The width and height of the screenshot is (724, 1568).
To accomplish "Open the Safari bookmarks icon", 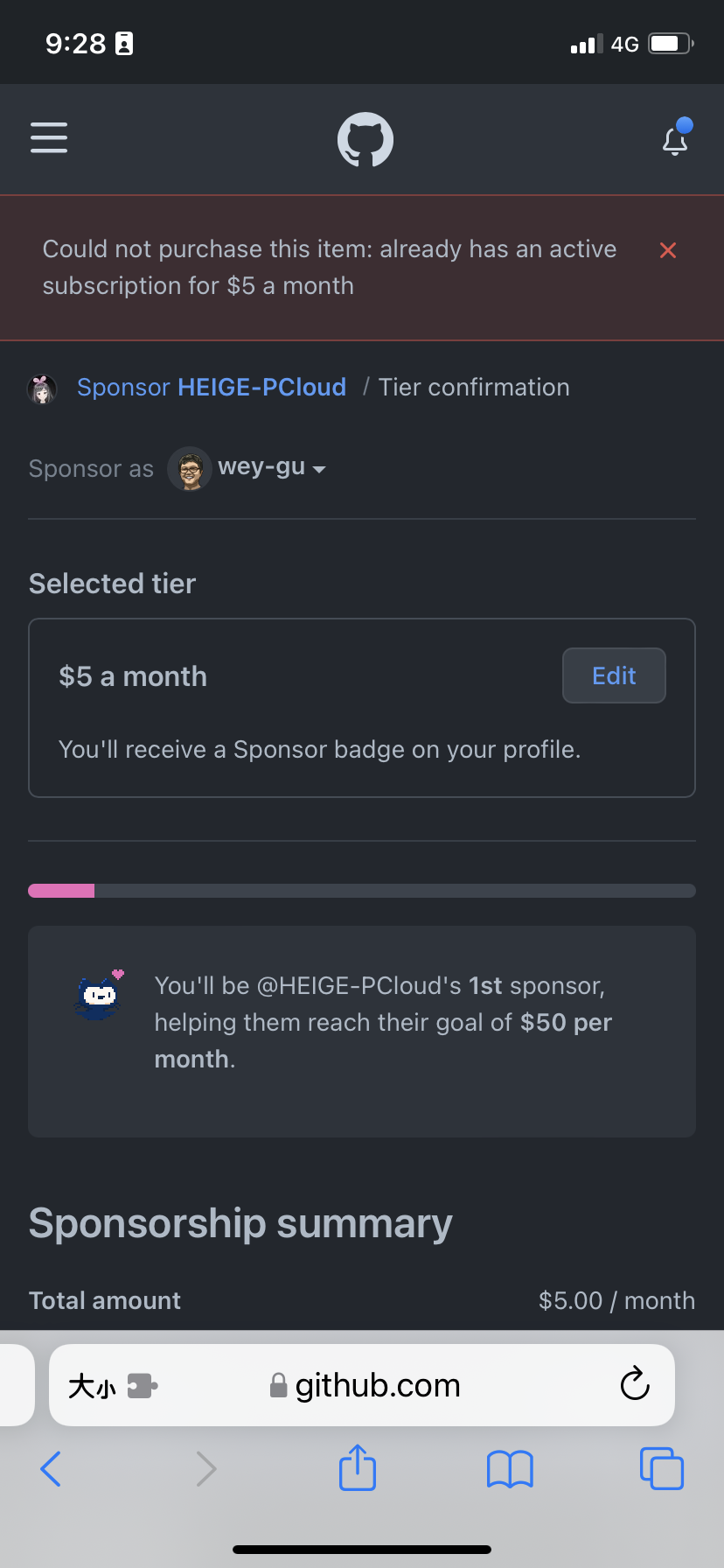I will pos(510,1469).
